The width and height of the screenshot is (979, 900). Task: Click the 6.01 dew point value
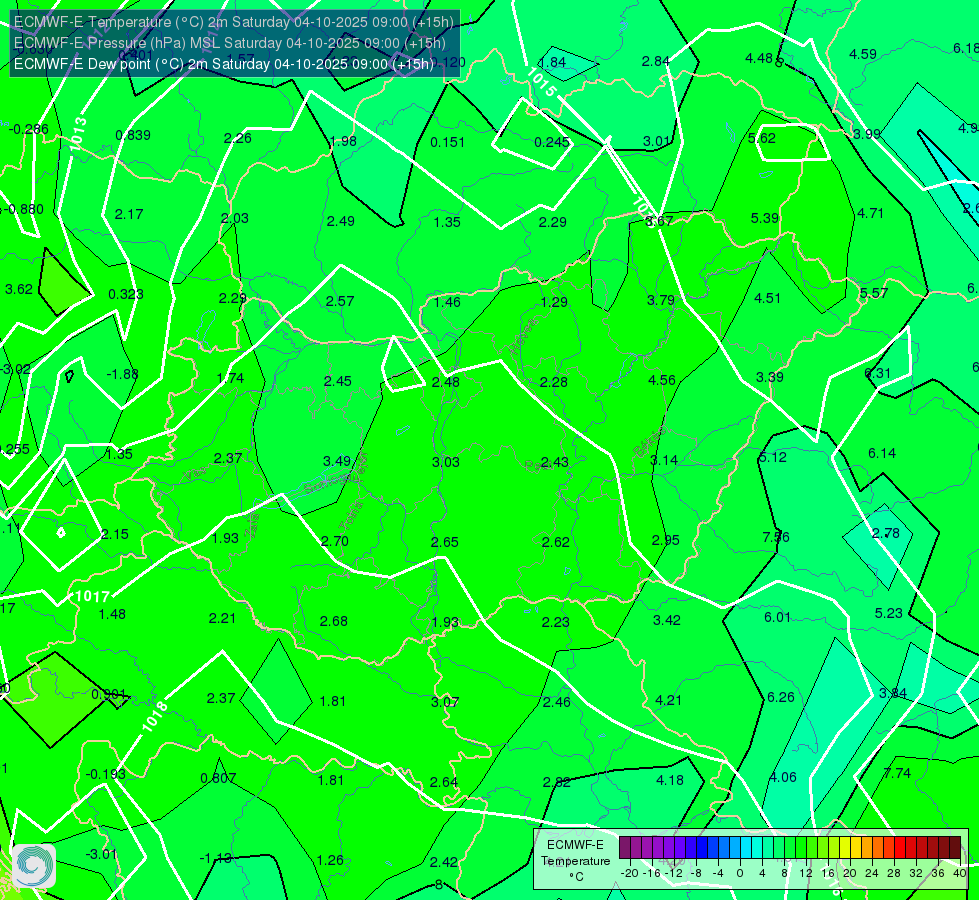[x=778, y=618]
